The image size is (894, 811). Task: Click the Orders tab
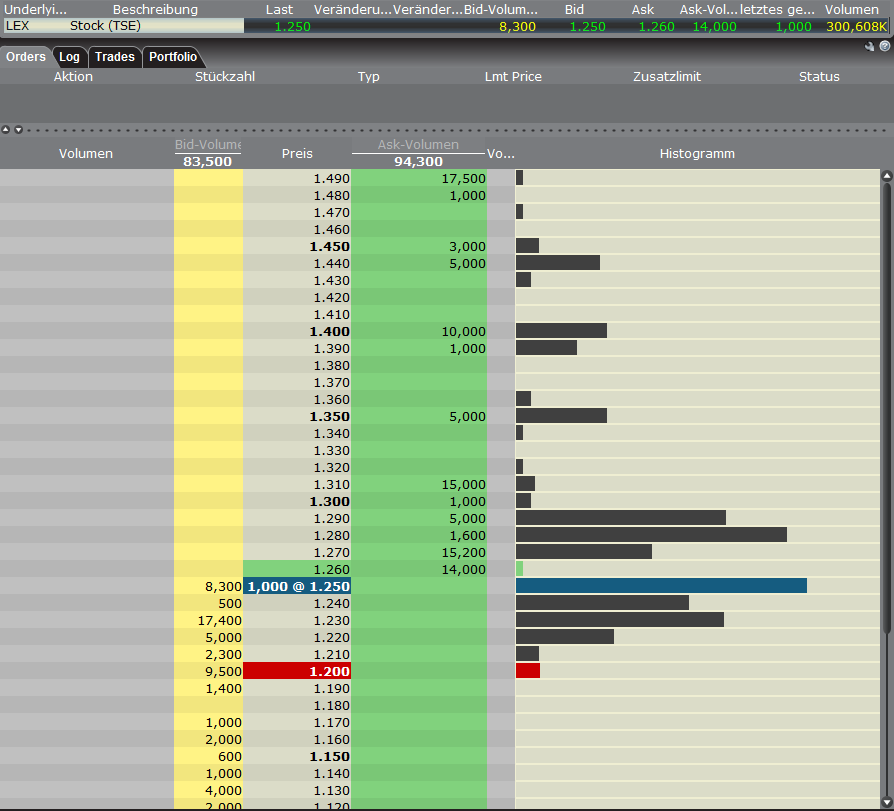click(x=26, y=57)
